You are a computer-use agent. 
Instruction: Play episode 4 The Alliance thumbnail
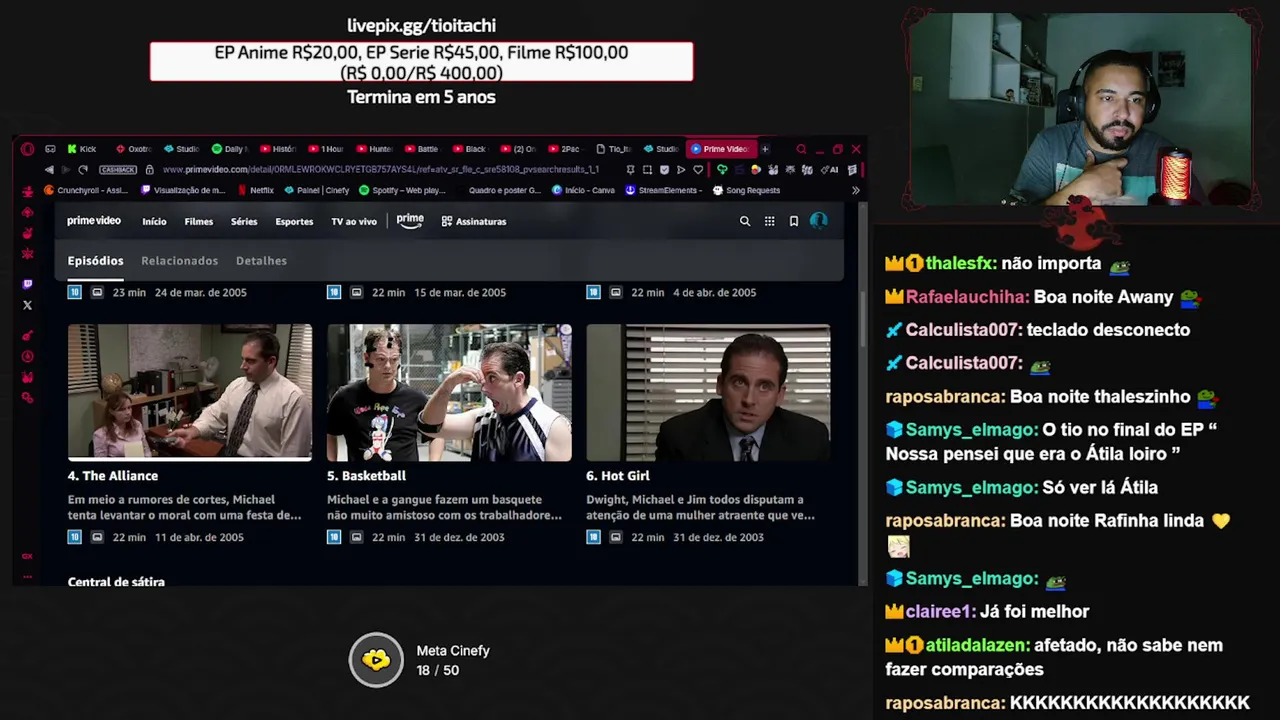190,392
